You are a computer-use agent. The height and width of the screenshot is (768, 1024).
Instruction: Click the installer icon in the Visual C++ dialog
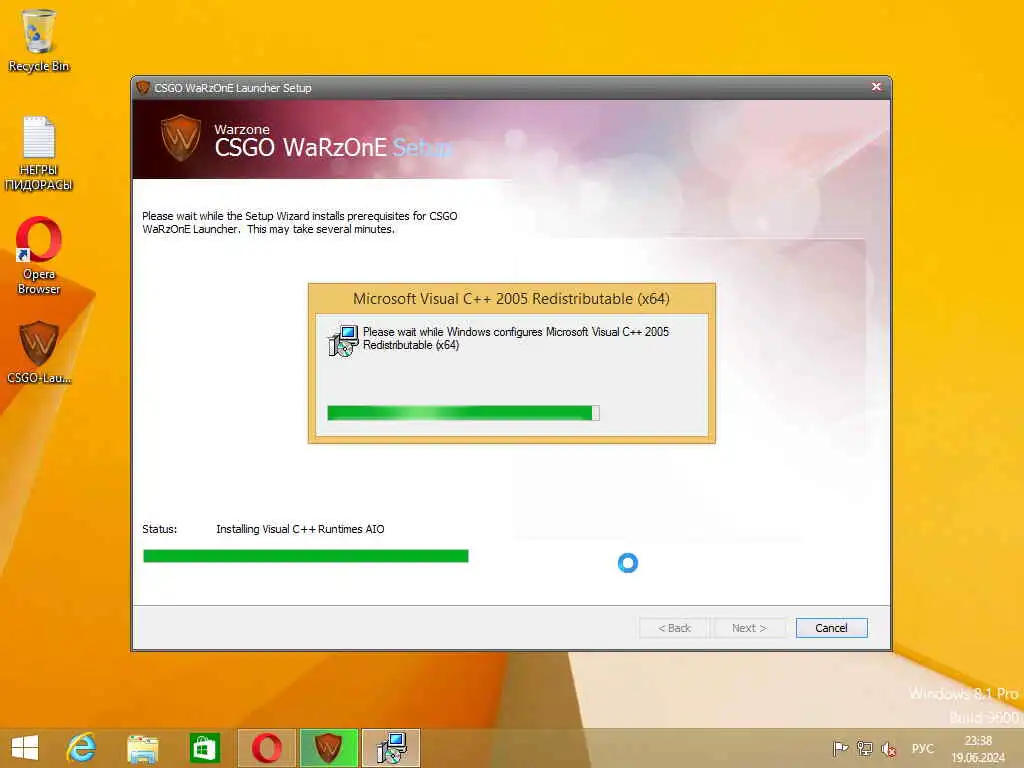[344, 340]
